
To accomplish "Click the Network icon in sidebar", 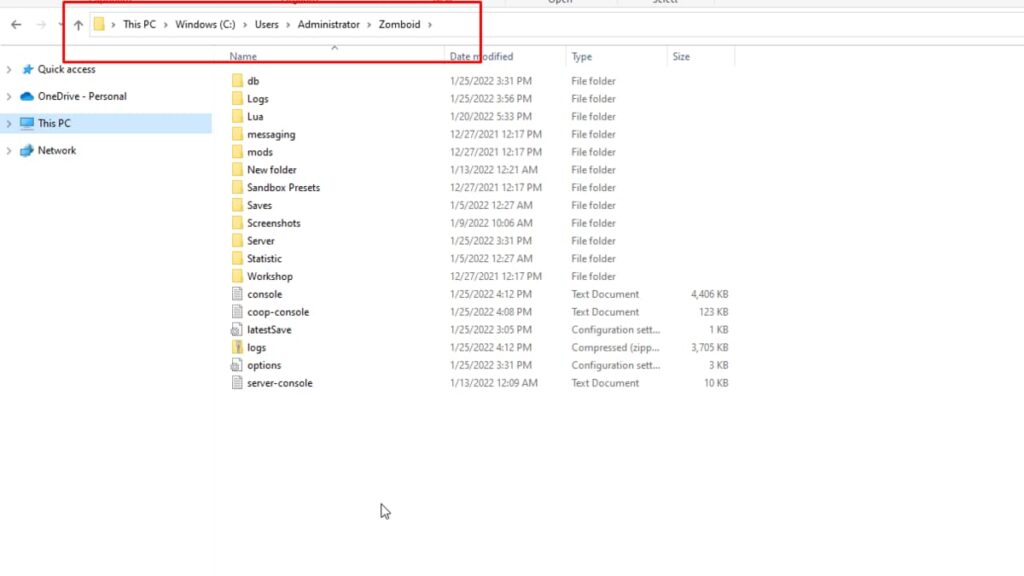I will [x=27, y=151].
